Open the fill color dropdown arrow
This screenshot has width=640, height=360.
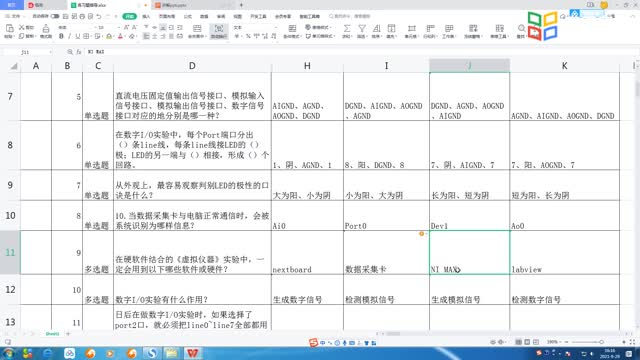pos(114,37)
